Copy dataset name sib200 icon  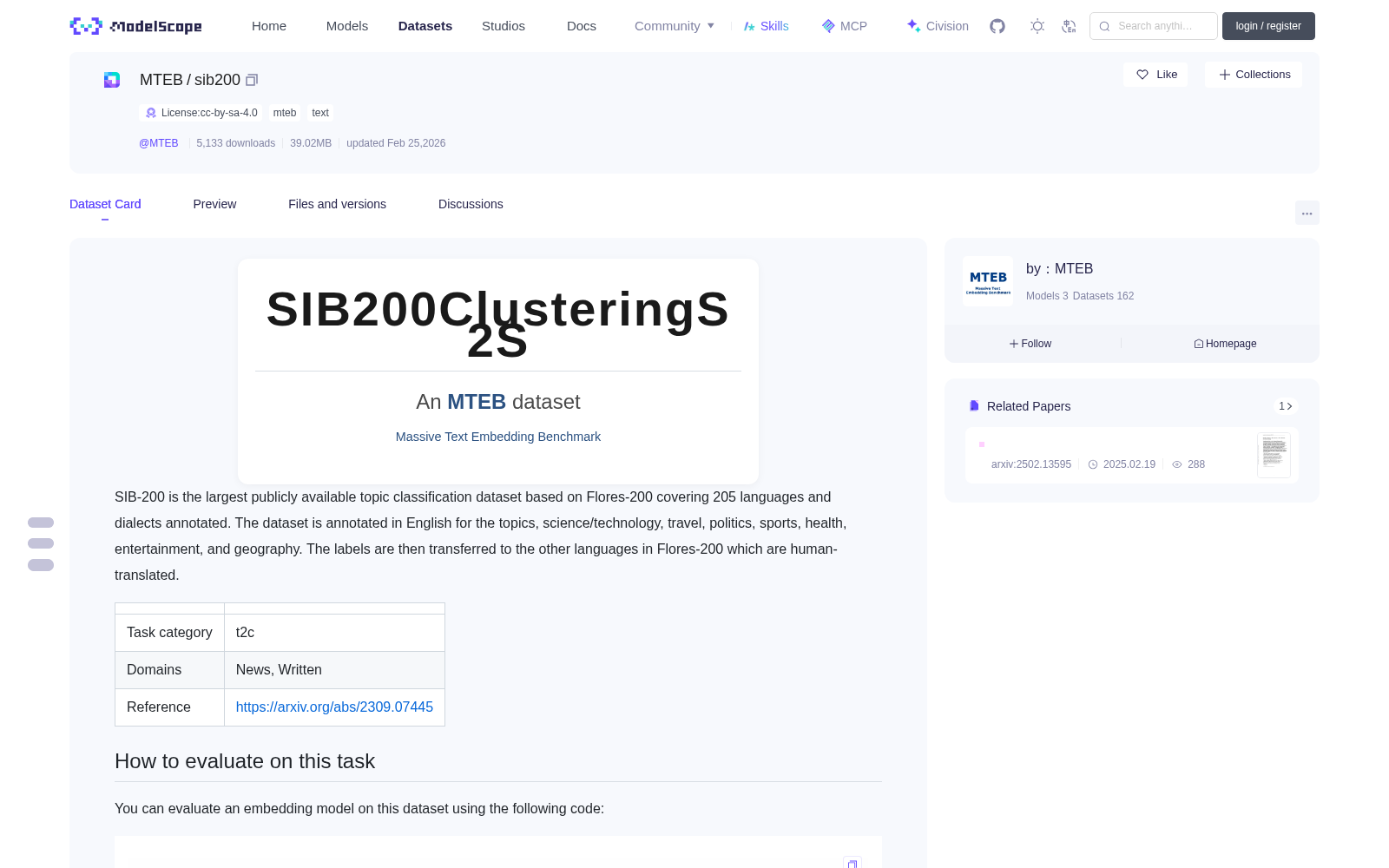[252, 80]
